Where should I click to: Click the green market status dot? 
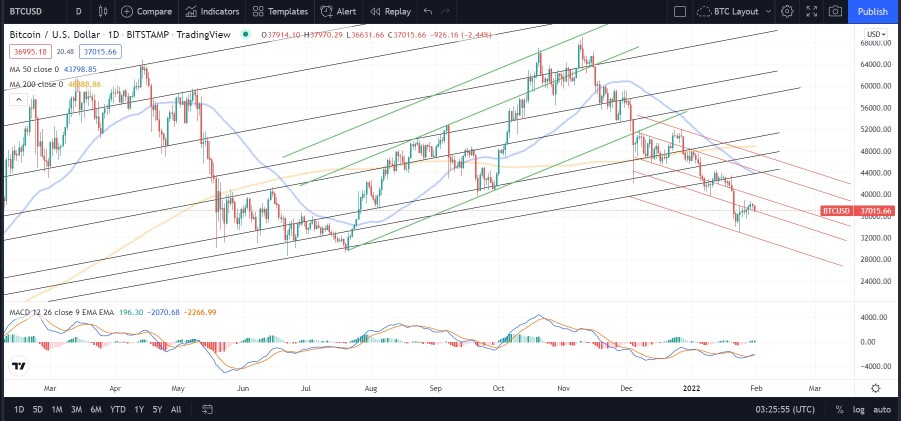coord(246,34)
